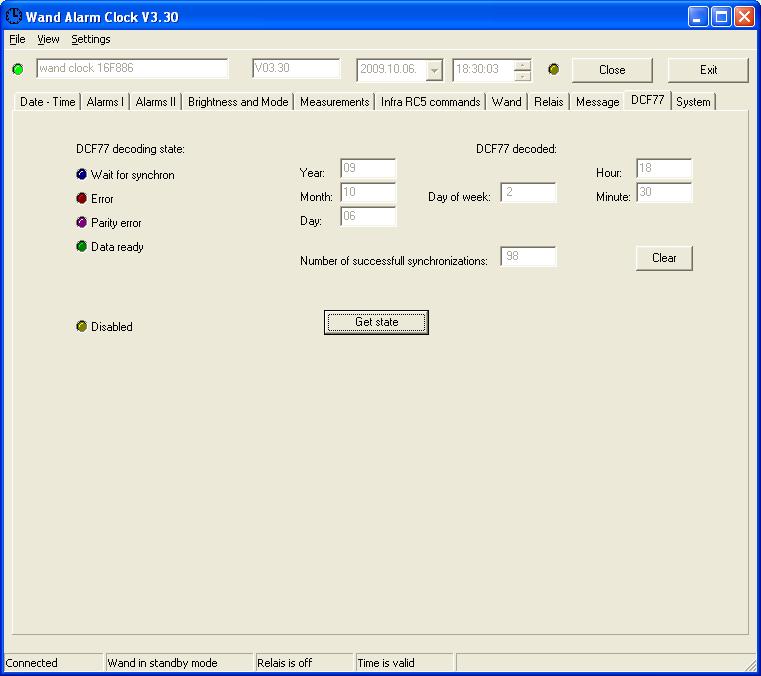Click the Day field showing 06
Image resolution: width=761 pixels, height=676 pixels.
coord(368,216)
